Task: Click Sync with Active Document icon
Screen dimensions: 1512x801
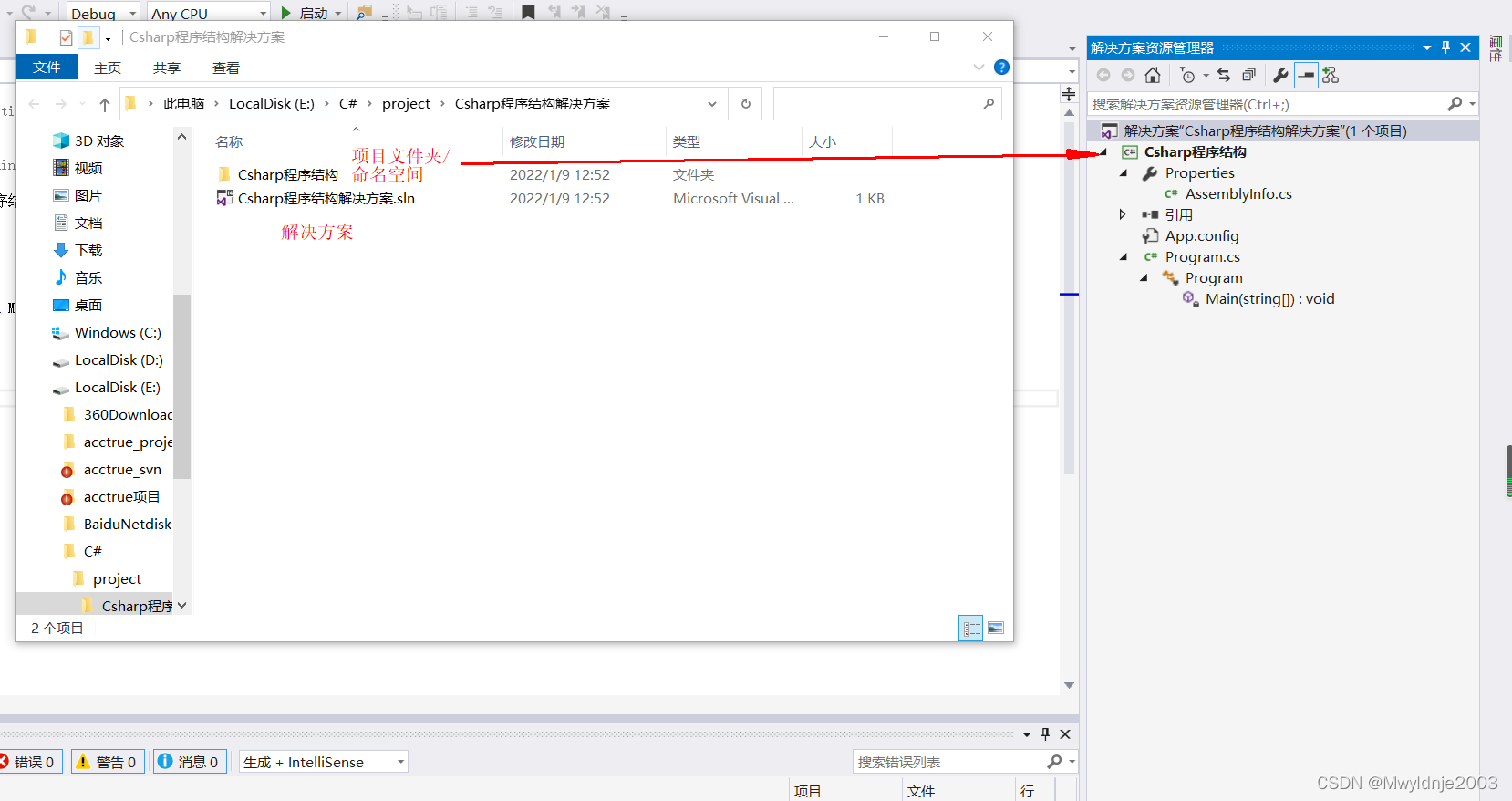Action: 1224,75
